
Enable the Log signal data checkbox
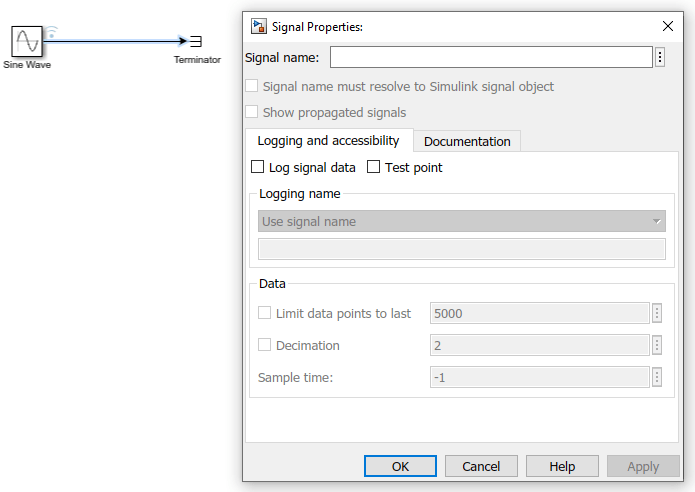click(x=258, y=167)
